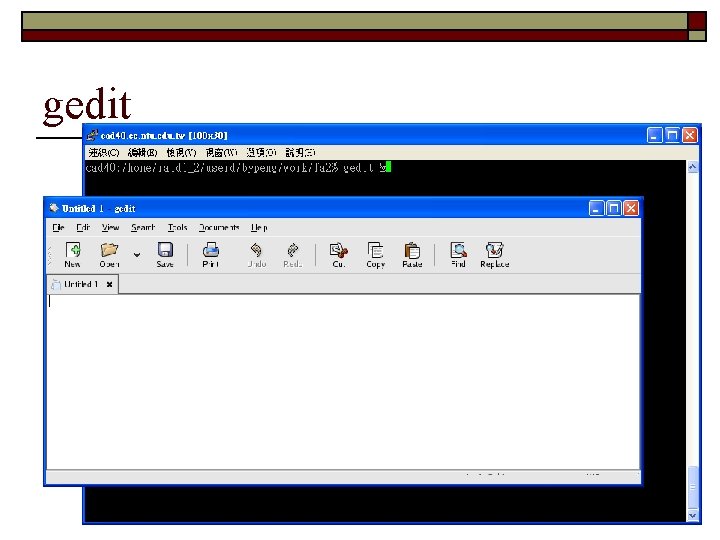Open the Search menu in gedit
The height and width of the screenshot is (540, 720).
143,227
